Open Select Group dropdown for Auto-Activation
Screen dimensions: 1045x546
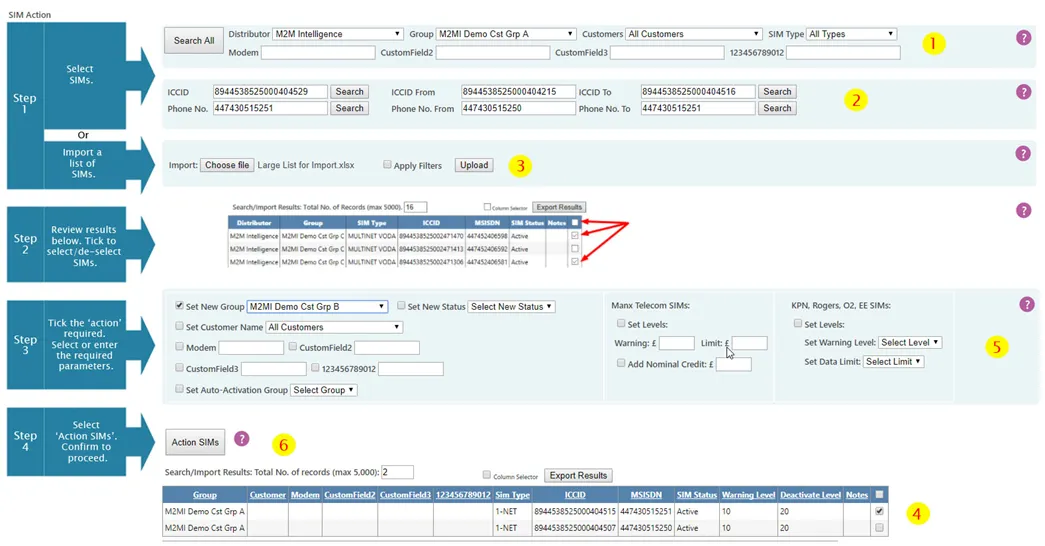(323, 390)
